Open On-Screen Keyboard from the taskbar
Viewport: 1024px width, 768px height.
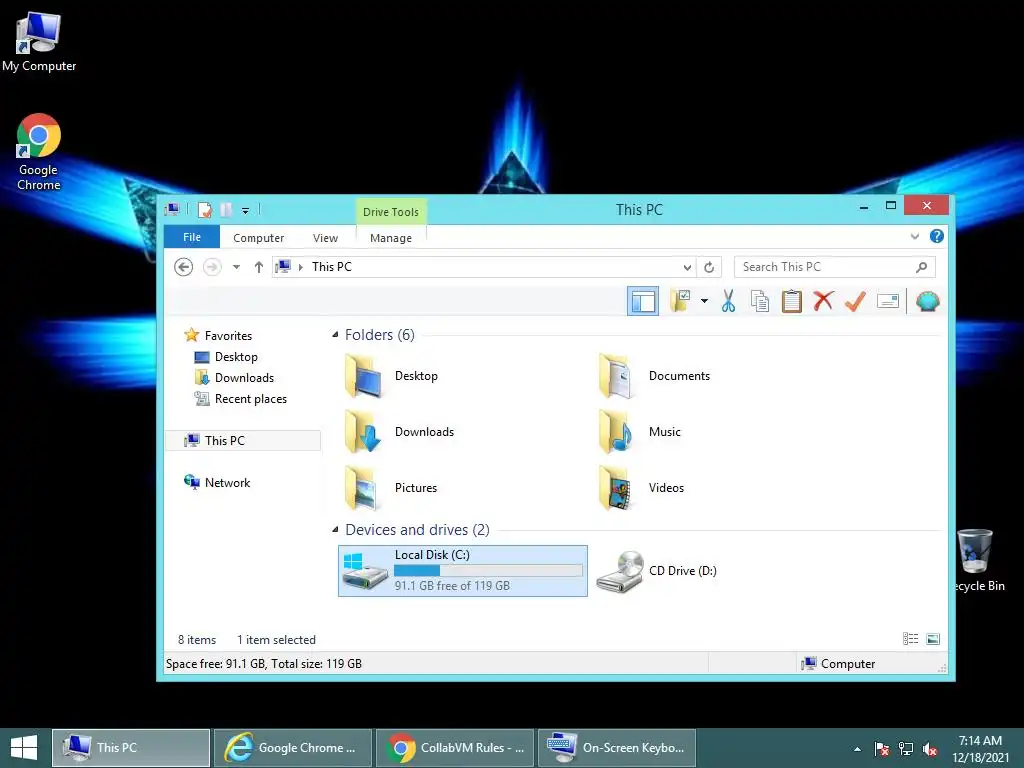(616, 748)
